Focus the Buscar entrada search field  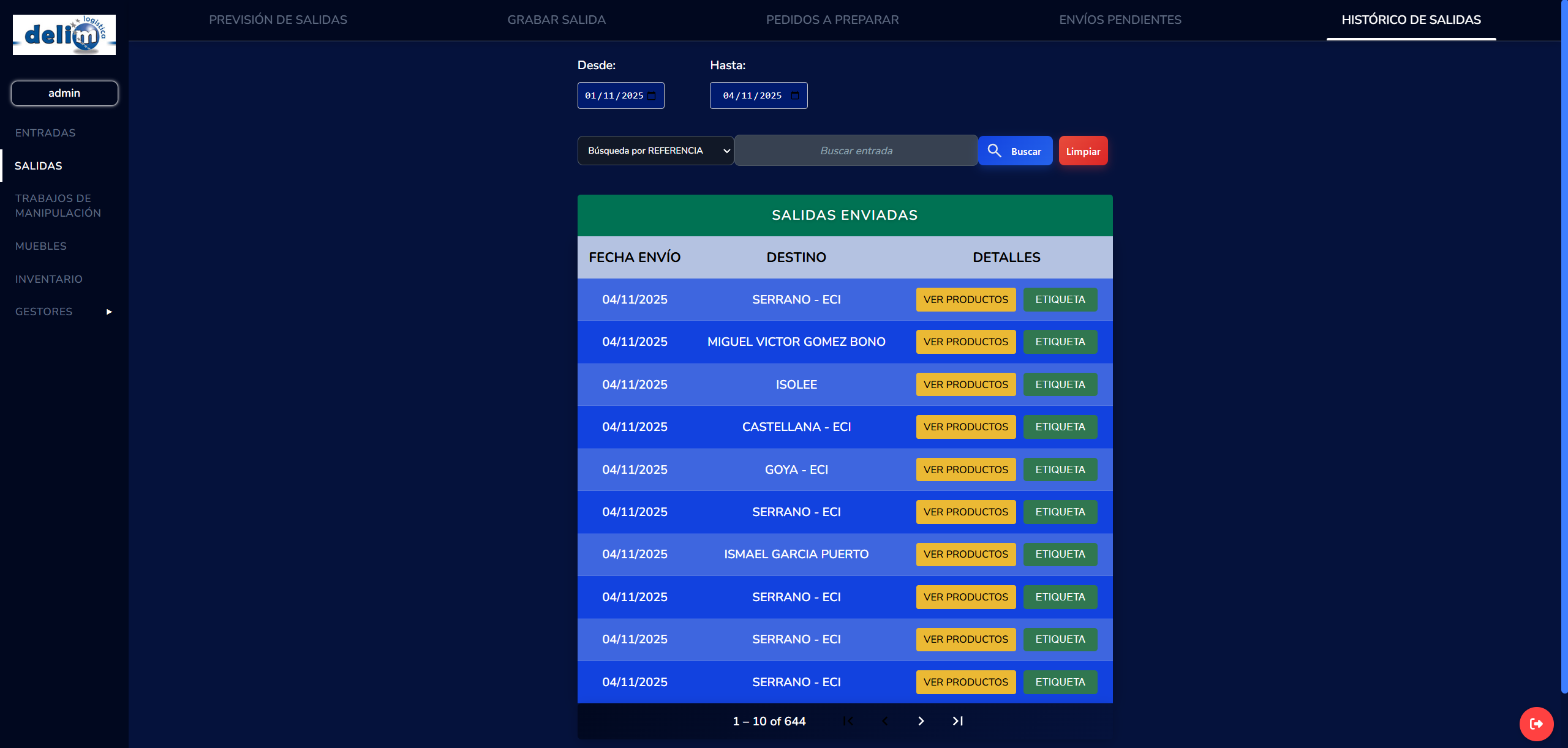coord(856,151)
